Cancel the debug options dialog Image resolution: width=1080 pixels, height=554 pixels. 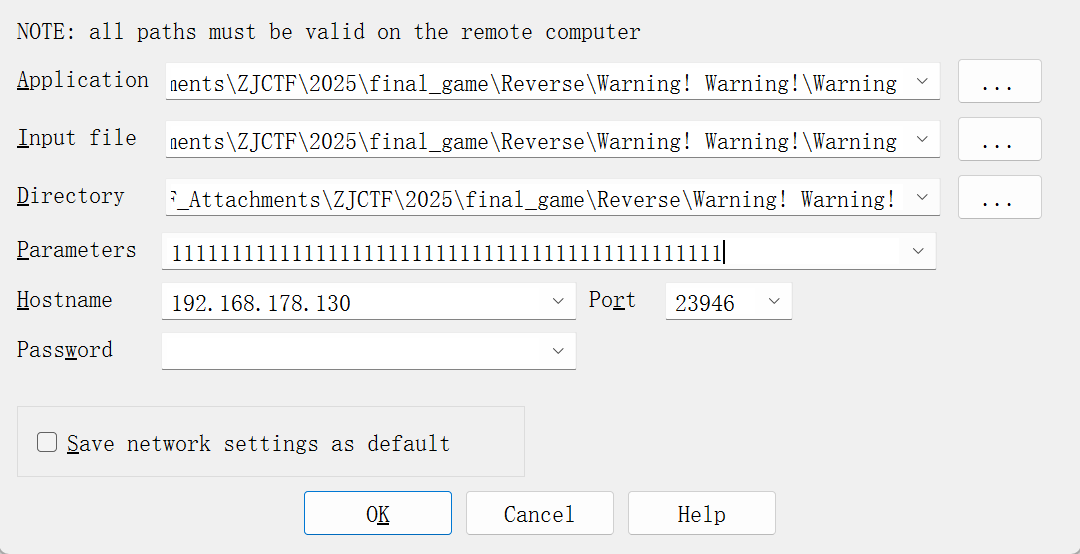[x=539, y=514]
